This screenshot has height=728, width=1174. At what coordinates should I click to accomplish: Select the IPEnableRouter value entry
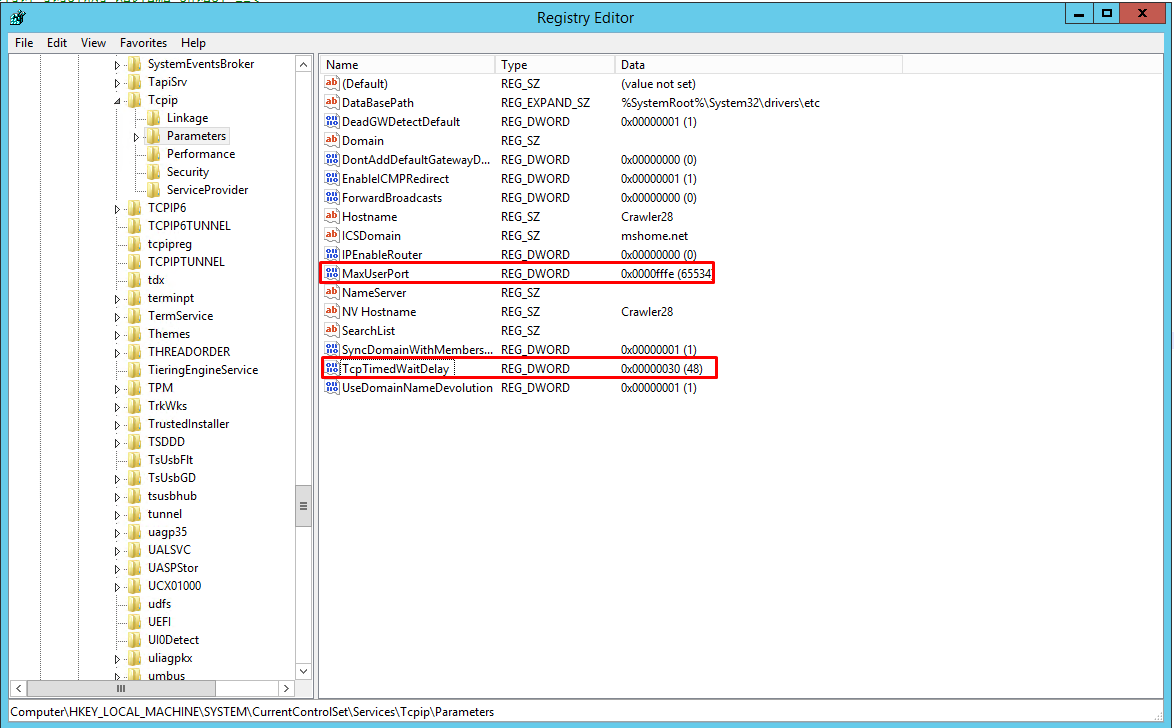(x=382, y=255)
